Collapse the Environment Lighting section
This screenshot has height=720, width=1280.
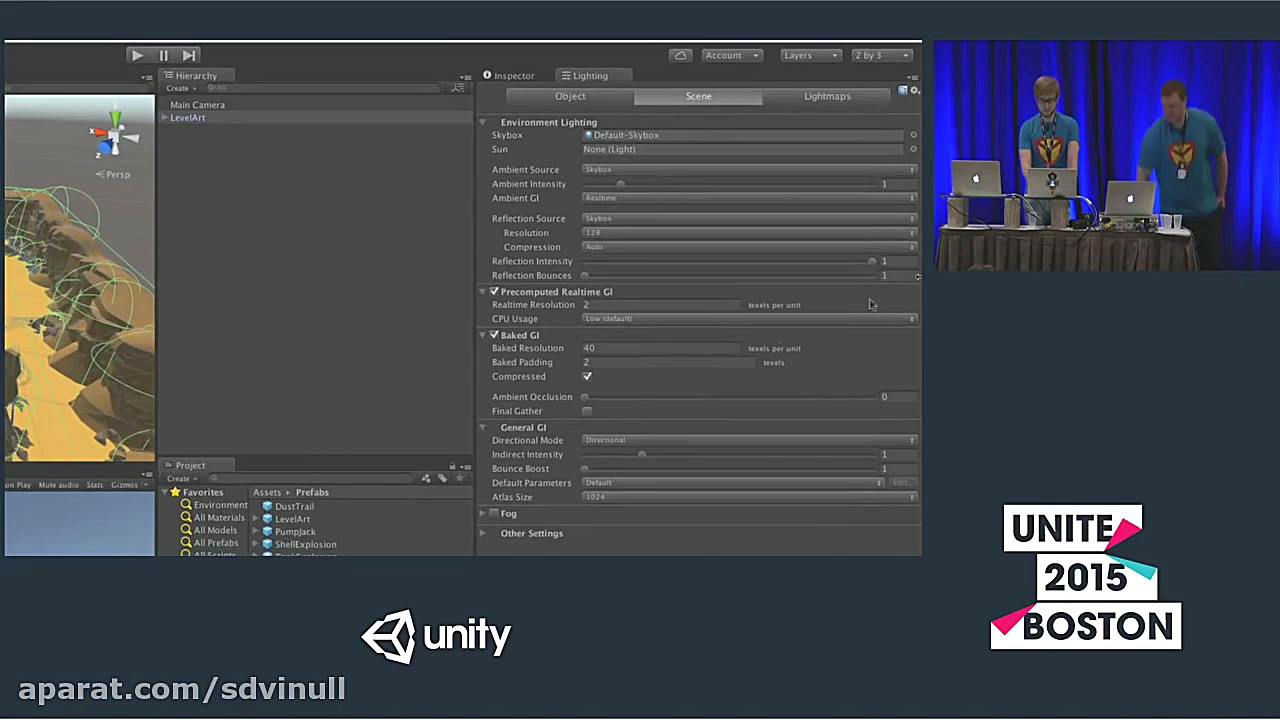coord(483,122)
